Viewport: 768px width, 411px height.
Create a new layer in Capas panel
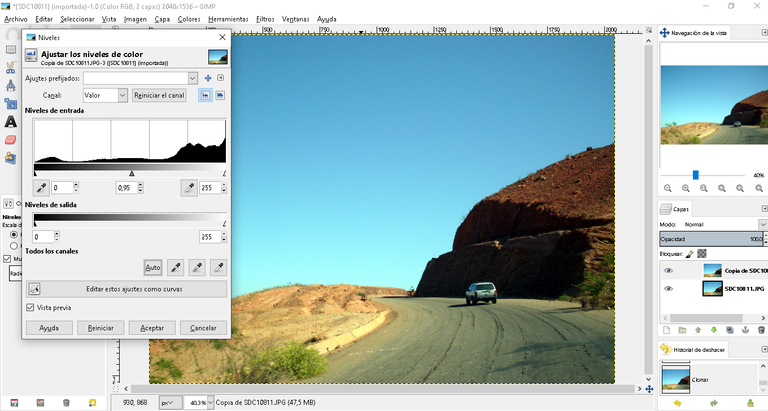666,330
